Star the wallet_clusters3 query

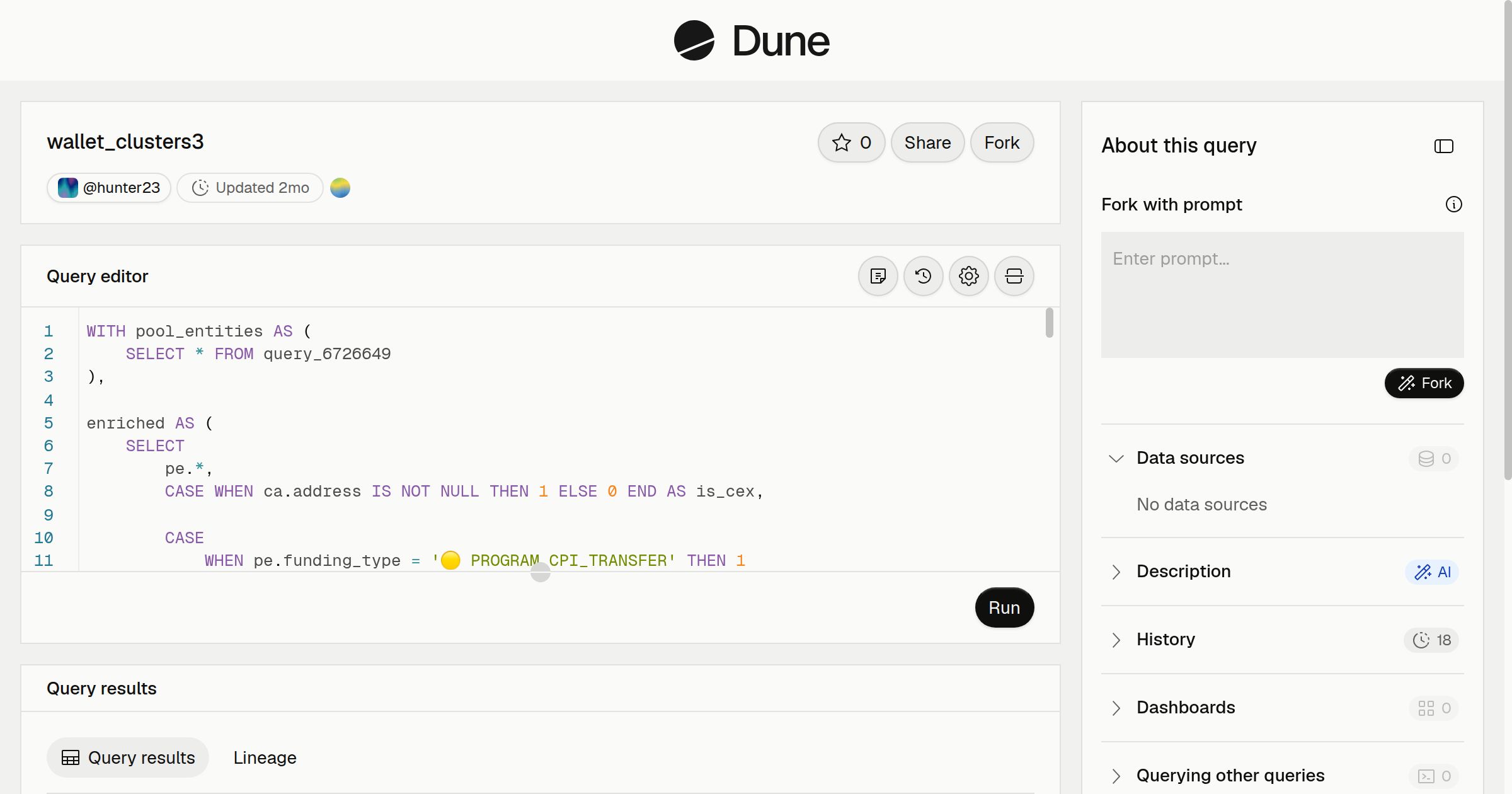852,142
